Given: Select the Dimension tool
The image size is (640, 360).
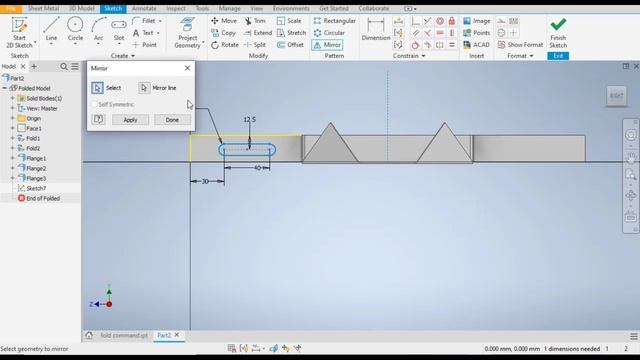Looking at the screenshot, I should pyautogui.click(x=376, y=29).
